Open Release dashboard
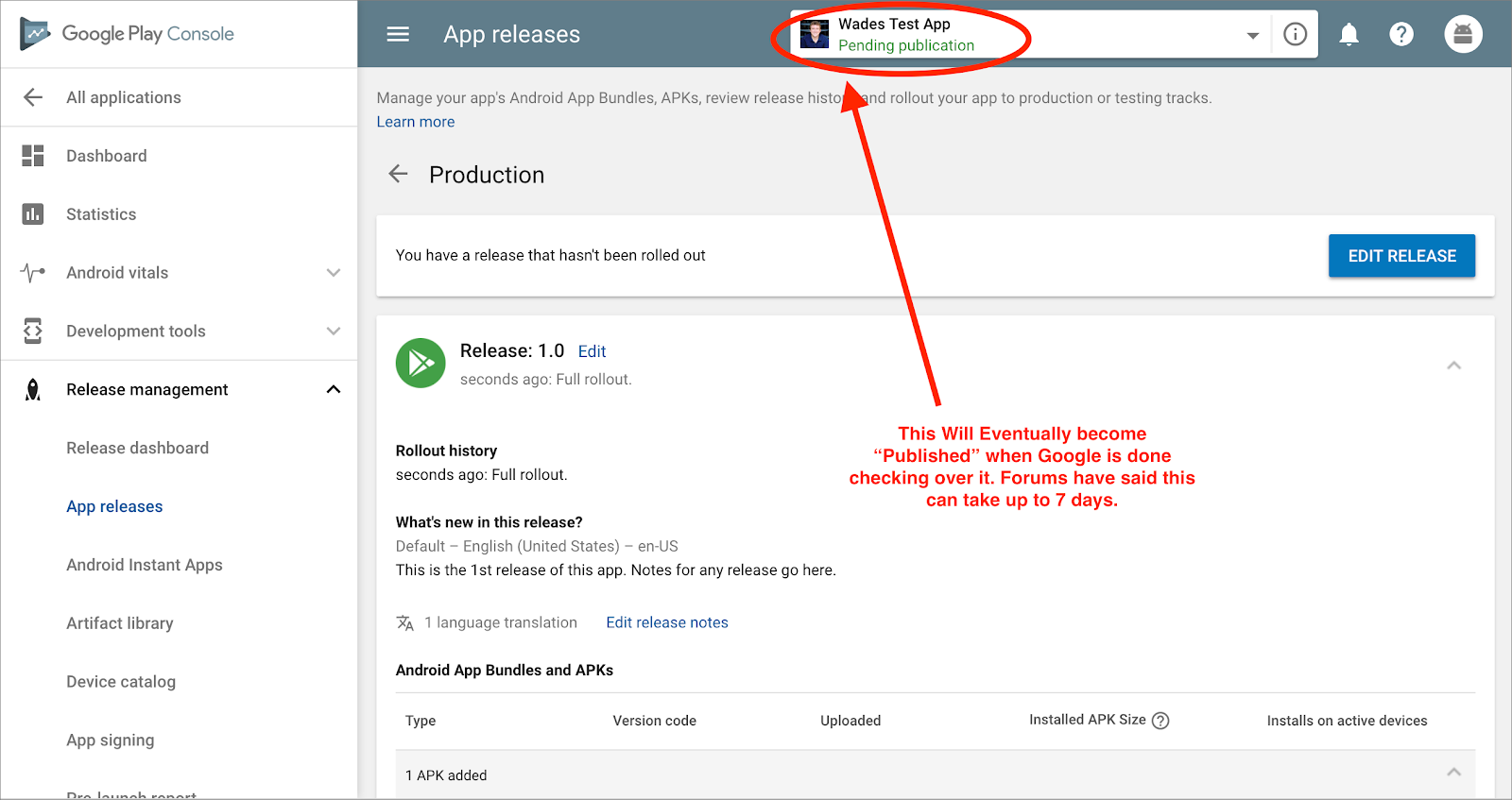The width and height of the screenshot is (1512, 800). coord(138,448)
